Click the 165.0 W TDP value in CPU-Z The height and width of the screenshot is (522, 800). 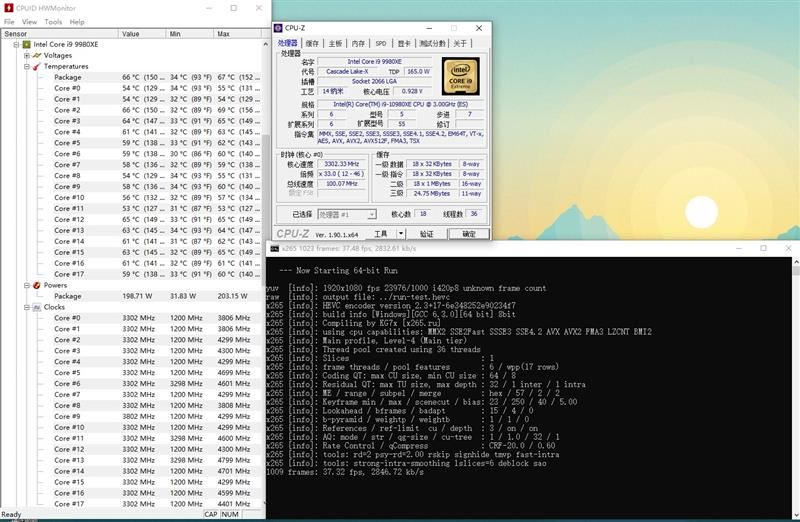[418, 71]
